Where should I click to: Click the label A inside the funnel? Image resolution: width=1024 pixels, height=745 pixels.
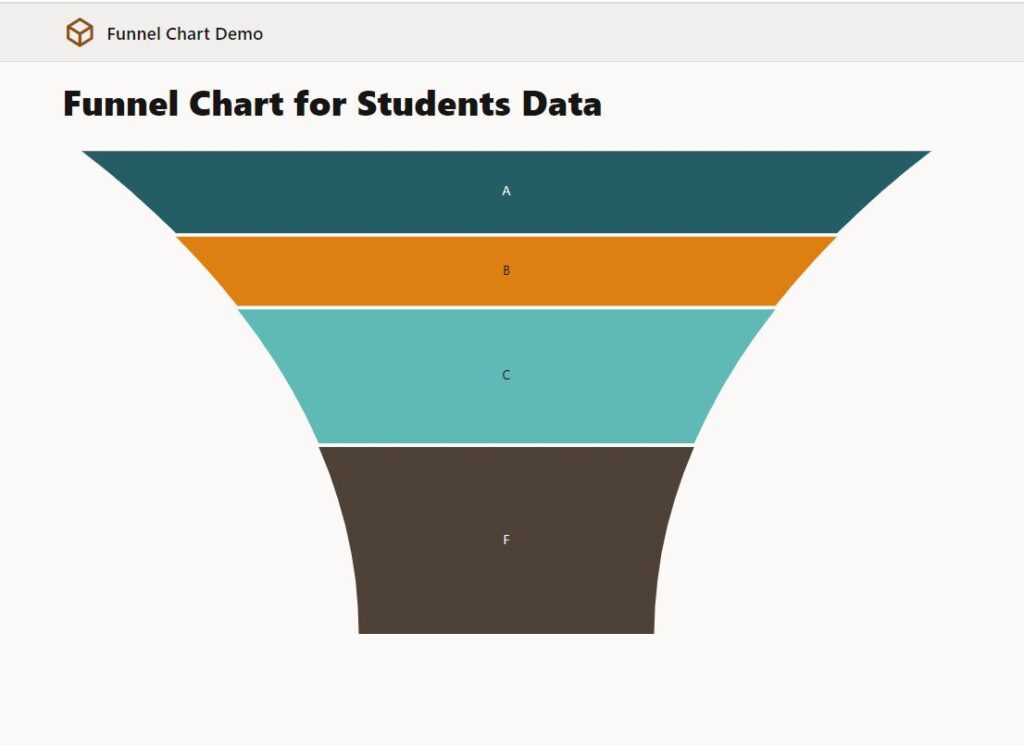click(x=507, y=188)
